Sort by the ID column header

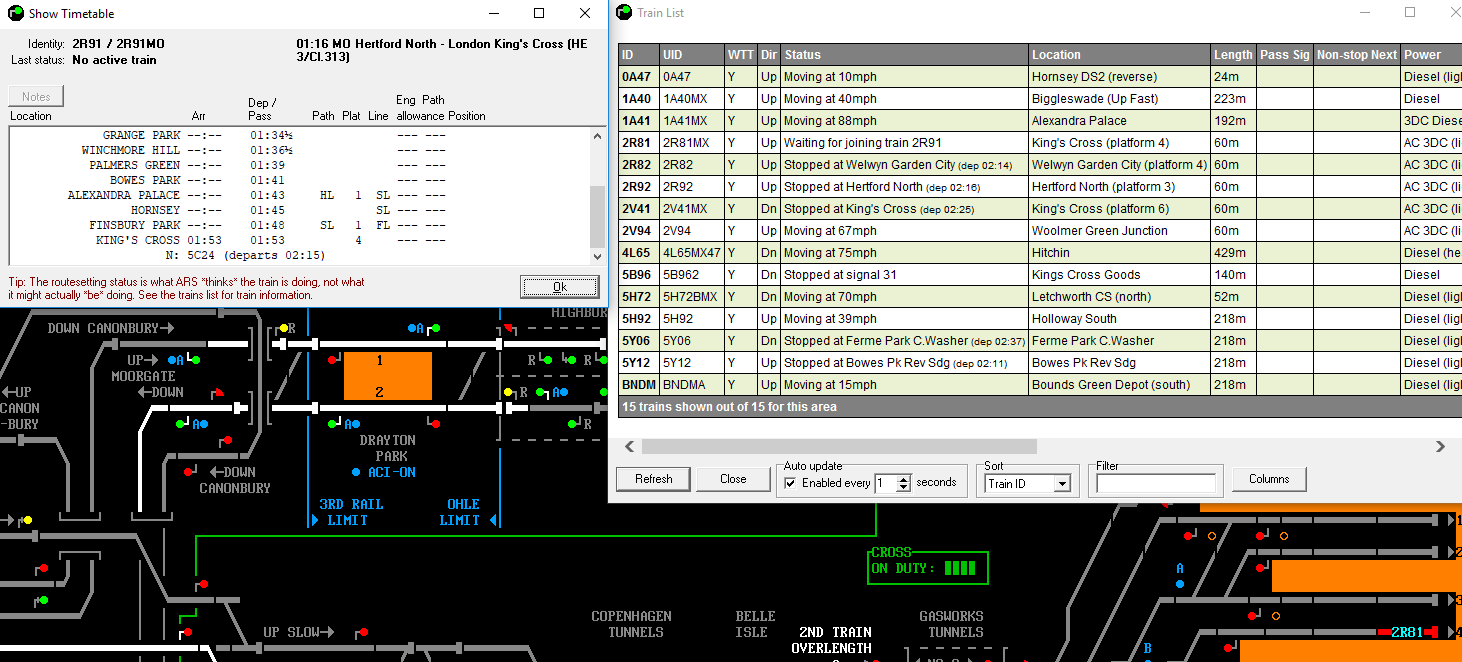pyautogui.click(x=639, y=55)
